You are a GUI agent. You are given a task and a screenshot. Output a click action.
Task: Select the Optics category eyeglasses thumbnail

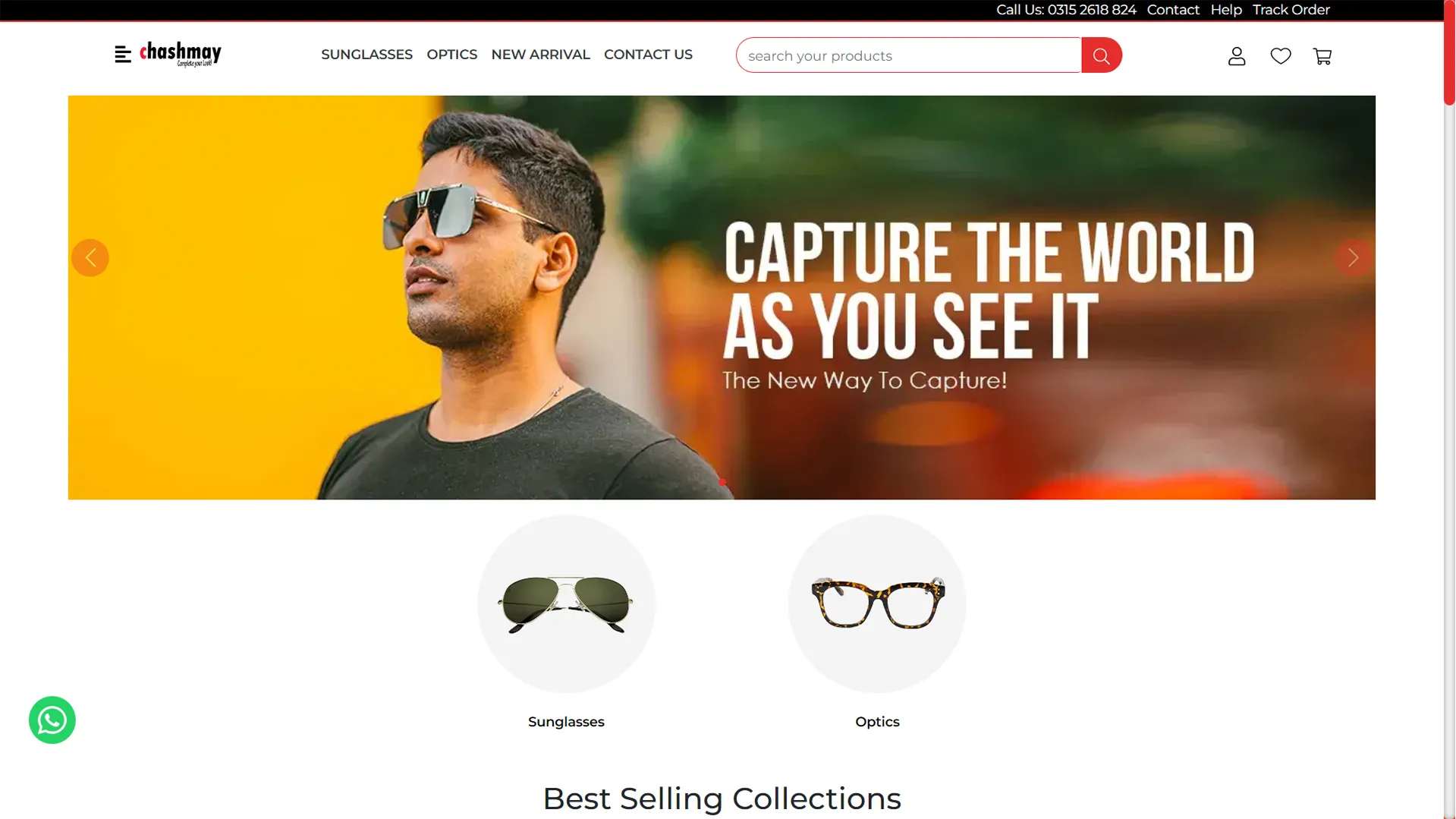pyautogui.click(x=877, y=604)
